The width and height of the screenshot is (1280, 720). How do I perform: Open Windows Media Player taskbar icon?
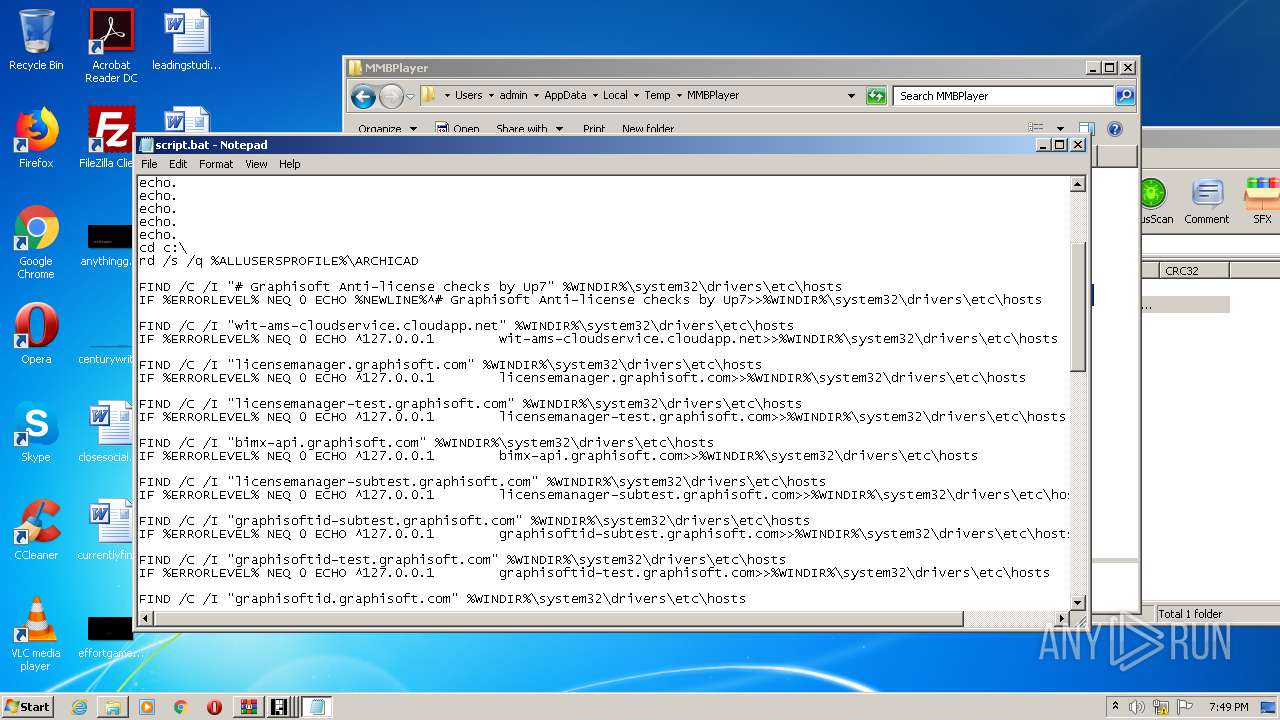click(147, 707)
